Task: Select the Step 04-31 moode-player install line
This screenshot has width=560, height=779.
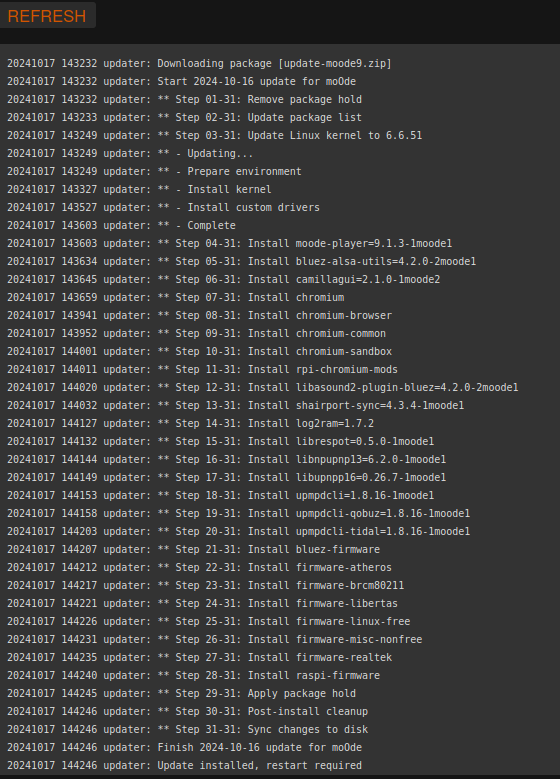Action: coord(230,243)
